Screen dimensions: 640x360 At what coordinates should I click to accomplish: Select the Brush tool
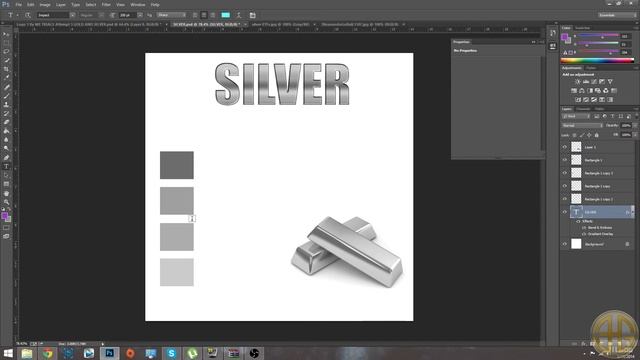click(6, 96)
